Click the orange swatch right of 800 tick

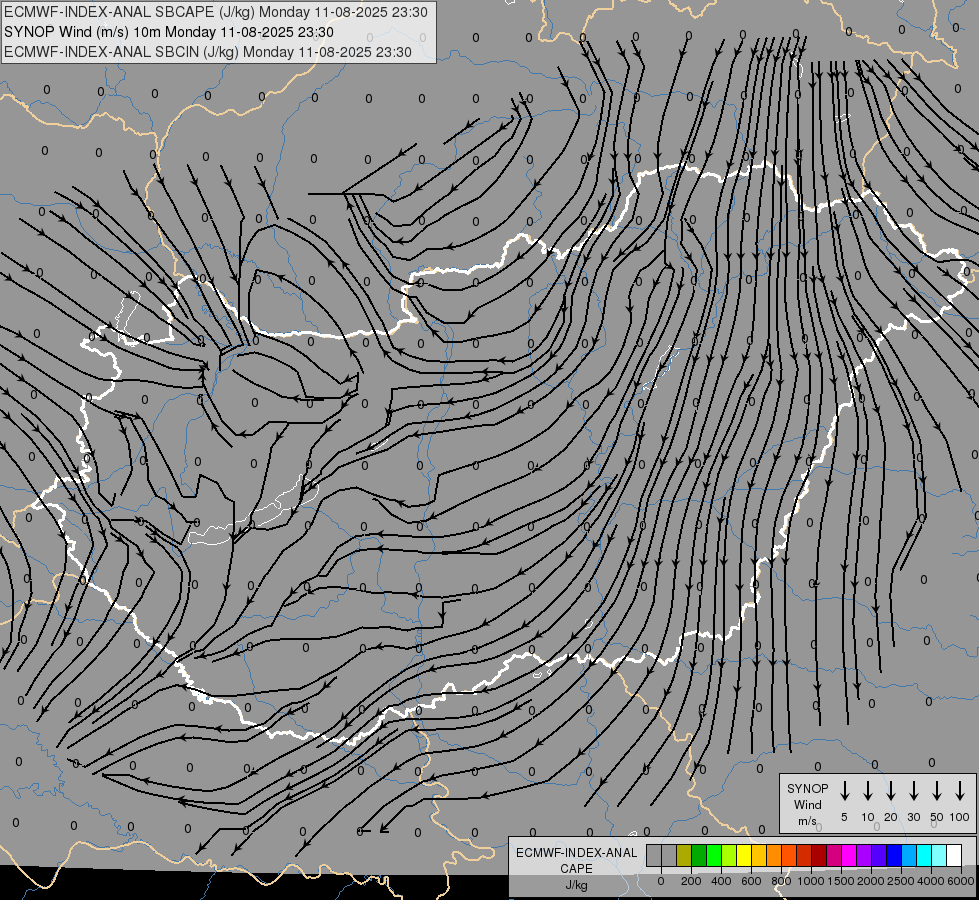[x=790, y=855]
